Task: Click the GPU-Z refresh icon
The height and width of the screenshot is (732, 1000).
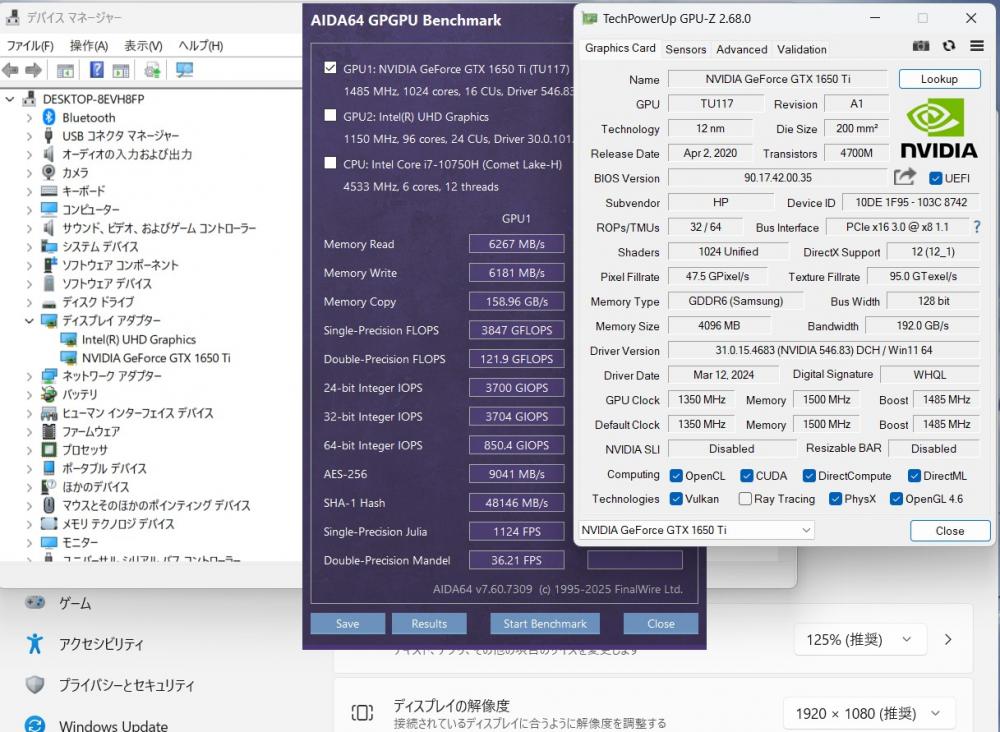Action: point(949,46)
